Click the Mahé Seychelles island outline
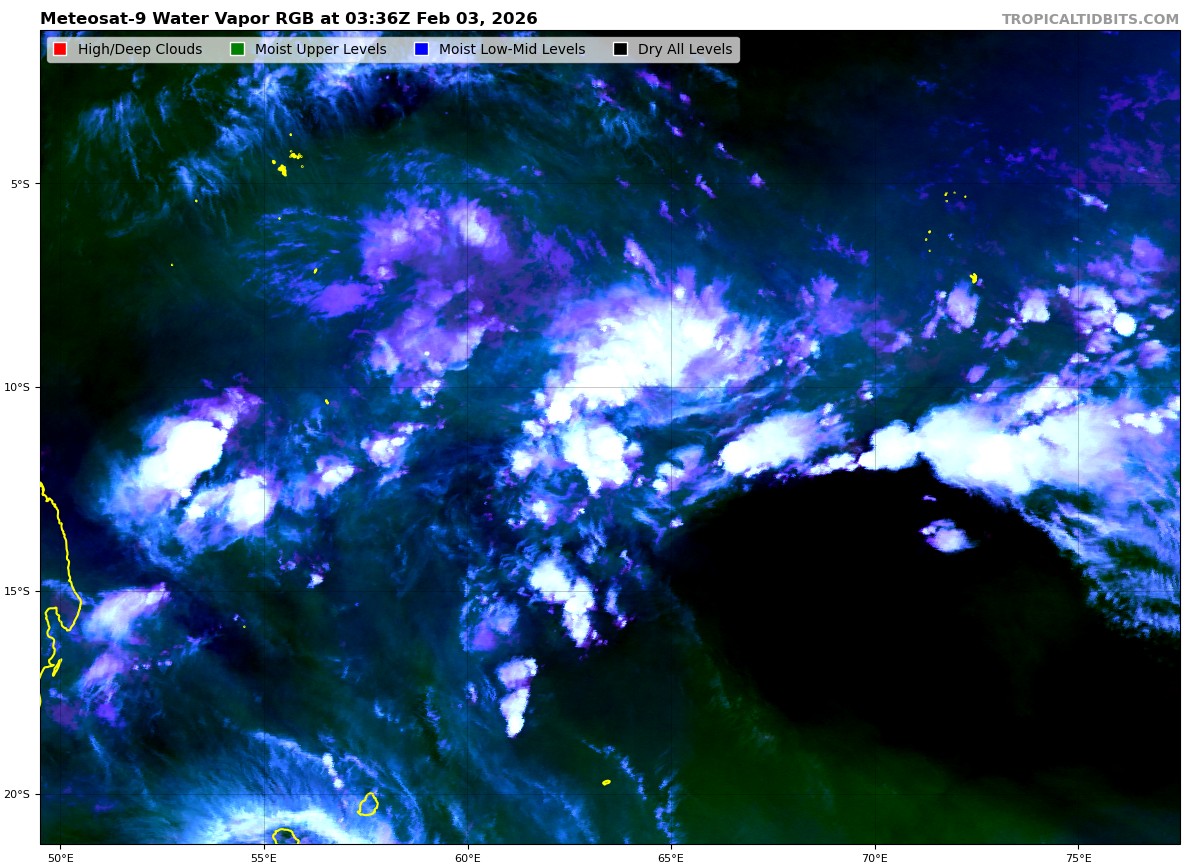Screen dimensions: 1200x867 [x=282, y=169]
